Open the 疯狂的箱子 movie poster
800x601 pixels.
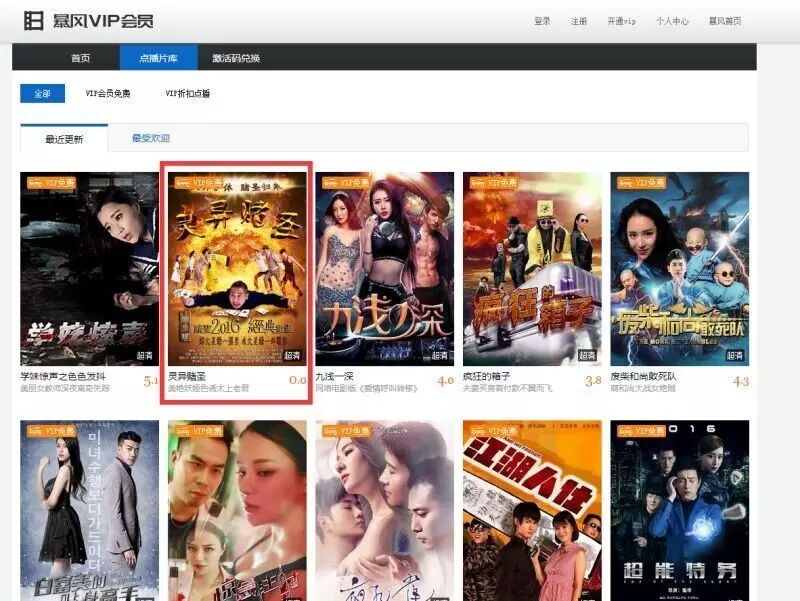(x=532, y=269)
